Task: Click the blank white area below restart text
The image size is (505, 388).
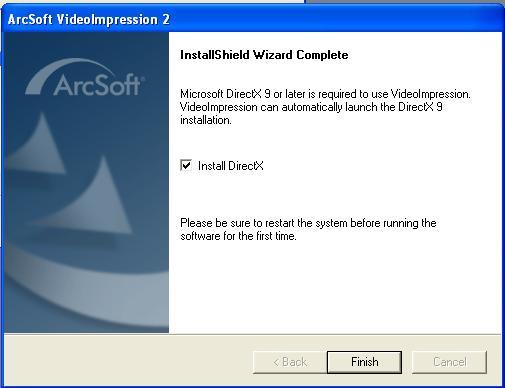Action: tap(335, 287)
